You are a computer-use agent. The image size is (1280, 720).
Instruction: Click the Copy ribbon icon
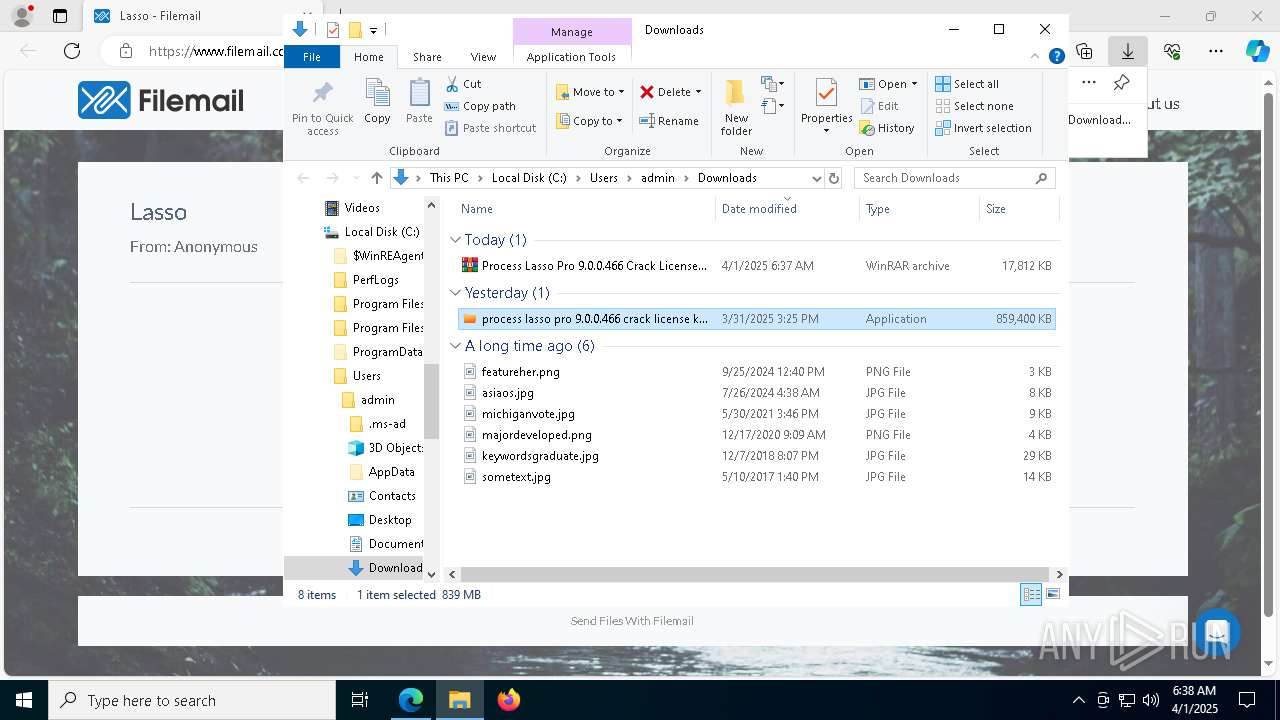(x=377, y=101)
